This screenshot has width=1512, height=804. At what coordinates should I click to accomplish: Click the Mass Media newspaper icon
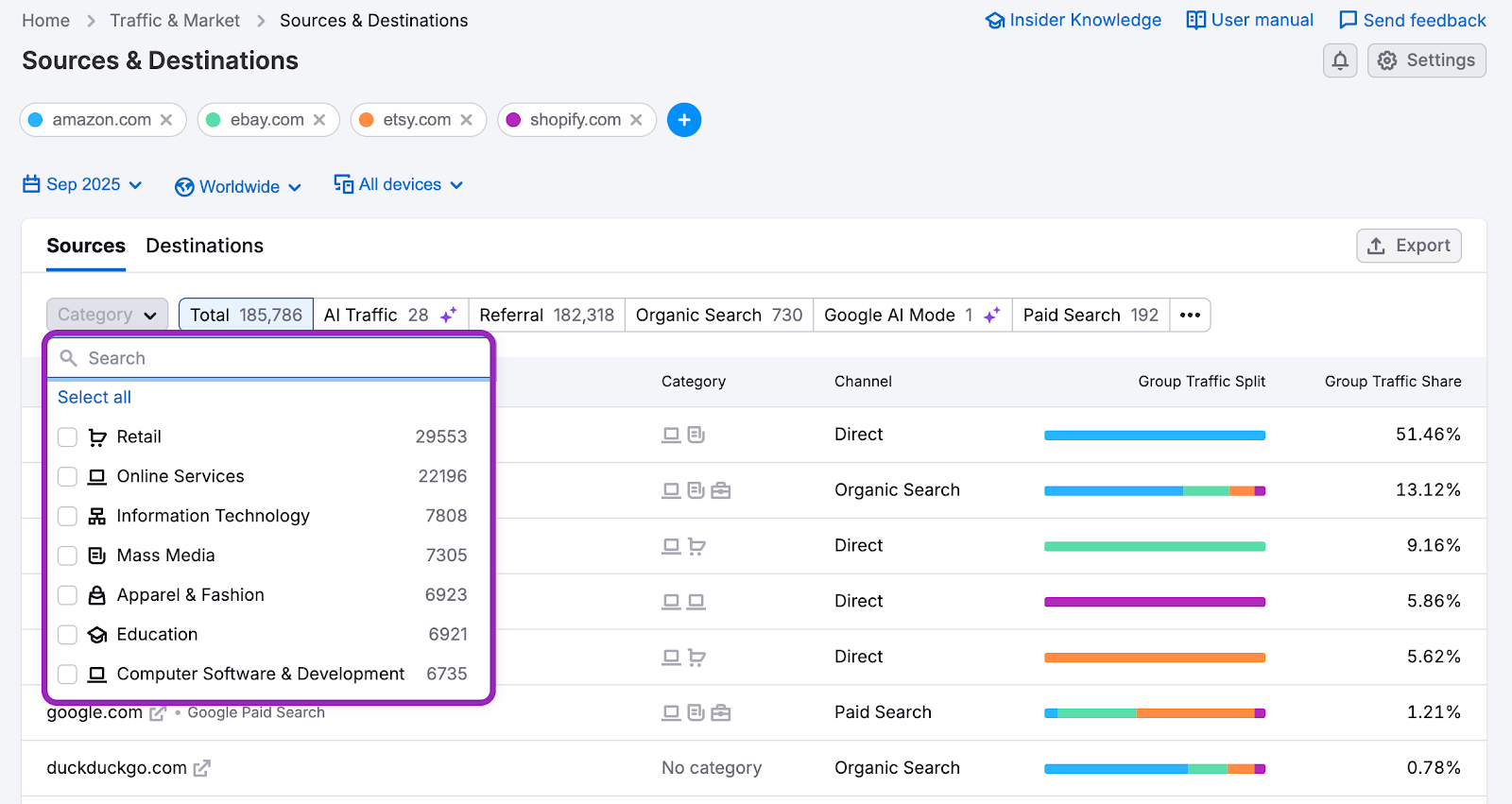[x=97, y=556]
